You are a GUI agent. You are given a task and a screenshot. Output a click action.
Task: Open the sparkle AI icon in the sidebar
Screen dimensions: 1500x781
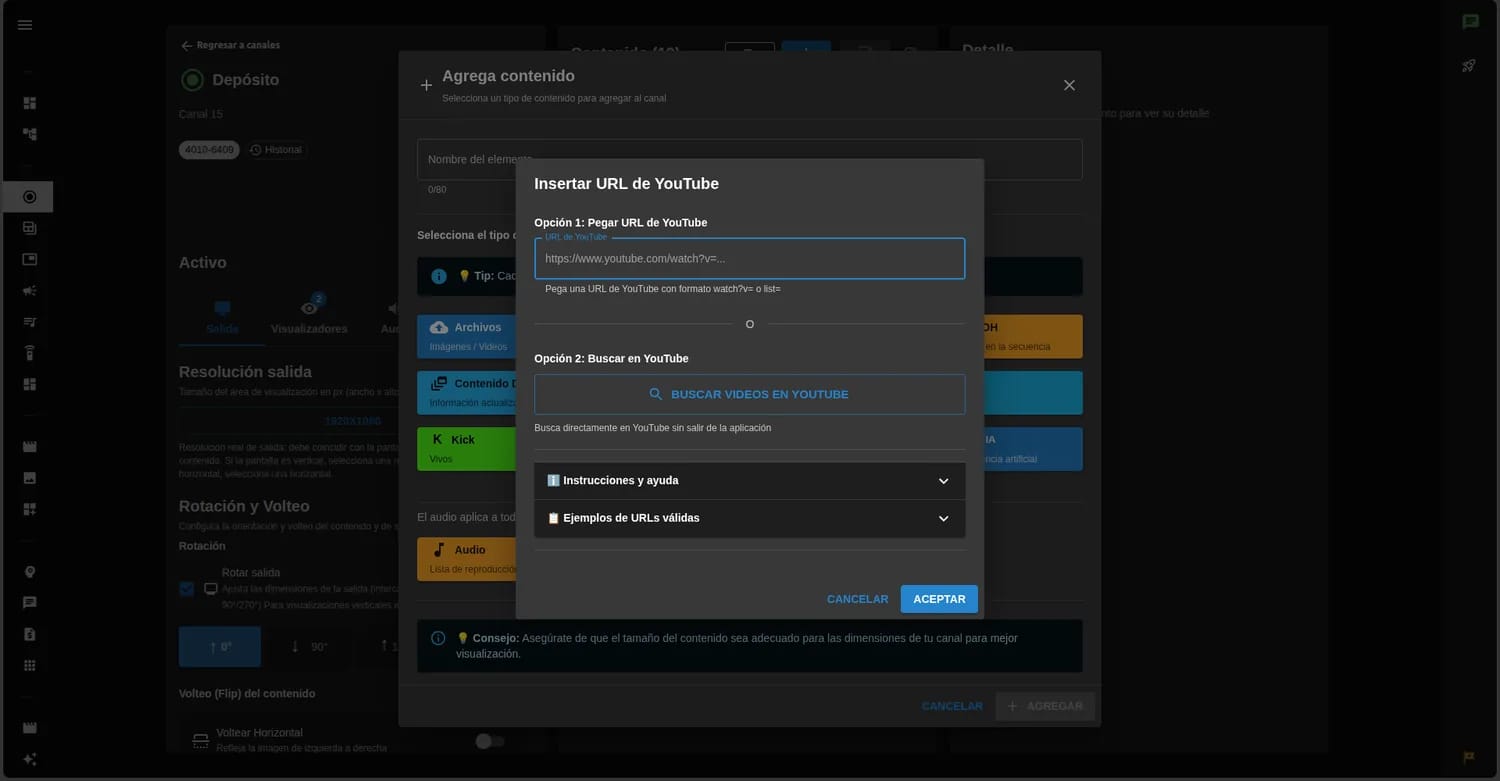29,759
